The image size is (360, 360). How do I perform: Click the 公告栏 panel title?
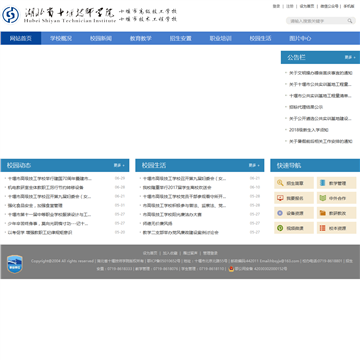(296, 57)
